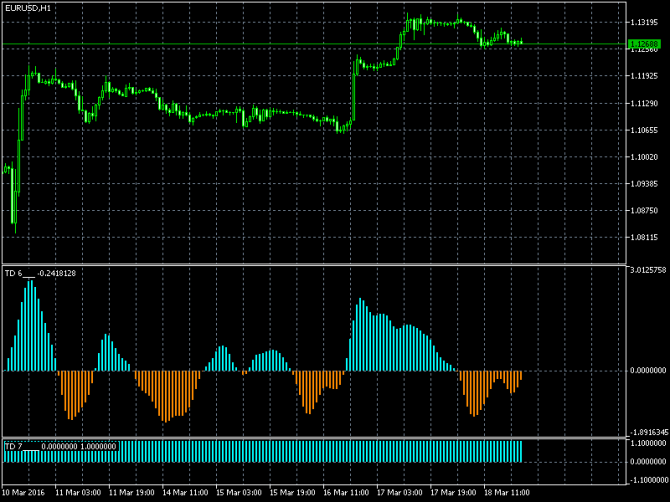Click the 15 Mar 19:00 time label

[x=293, y=493]
